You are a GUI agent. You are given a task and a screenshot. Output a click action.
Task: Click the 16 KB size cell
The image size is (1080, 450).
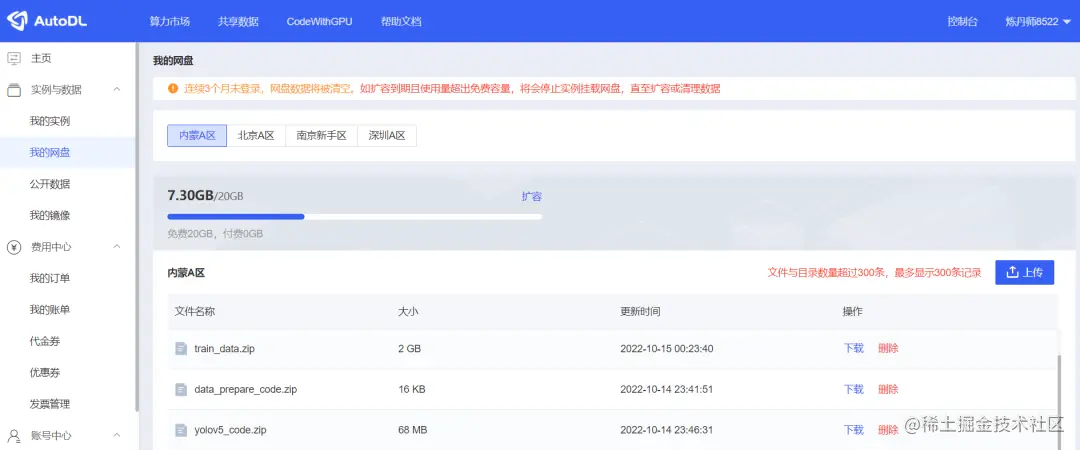[x=412, y=389]
